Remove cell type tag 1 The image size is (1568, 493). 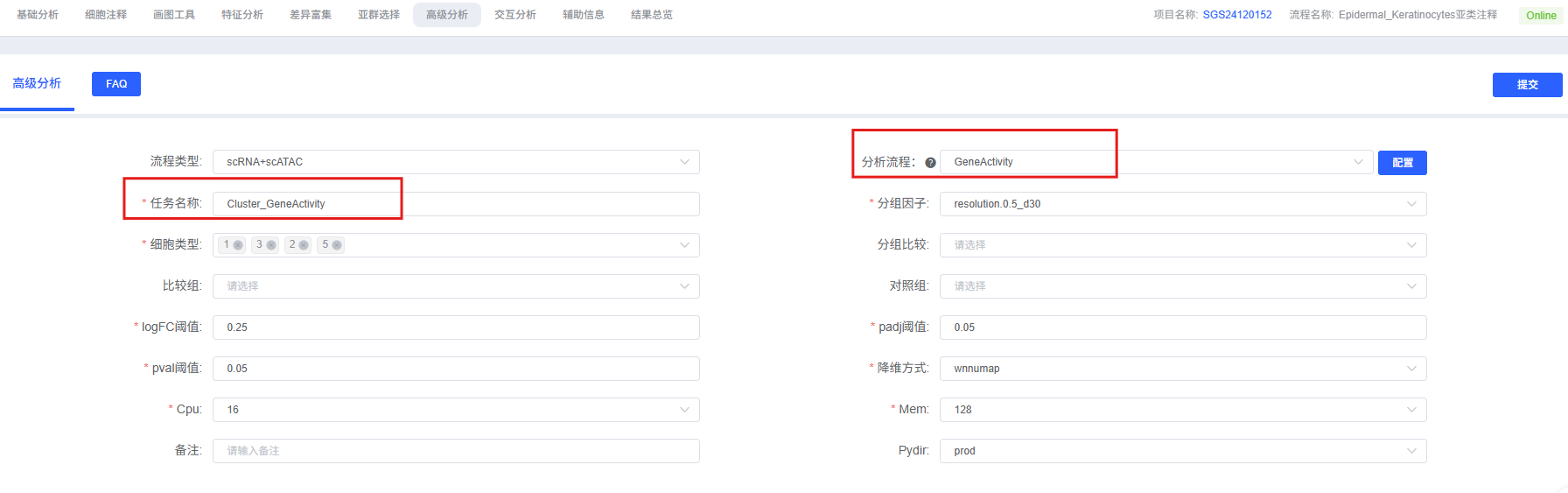[x=238, y=245]
